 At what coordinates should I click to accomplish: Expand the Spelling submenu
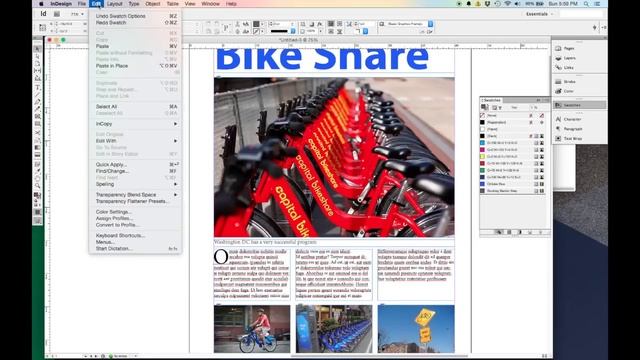[136, 184]
